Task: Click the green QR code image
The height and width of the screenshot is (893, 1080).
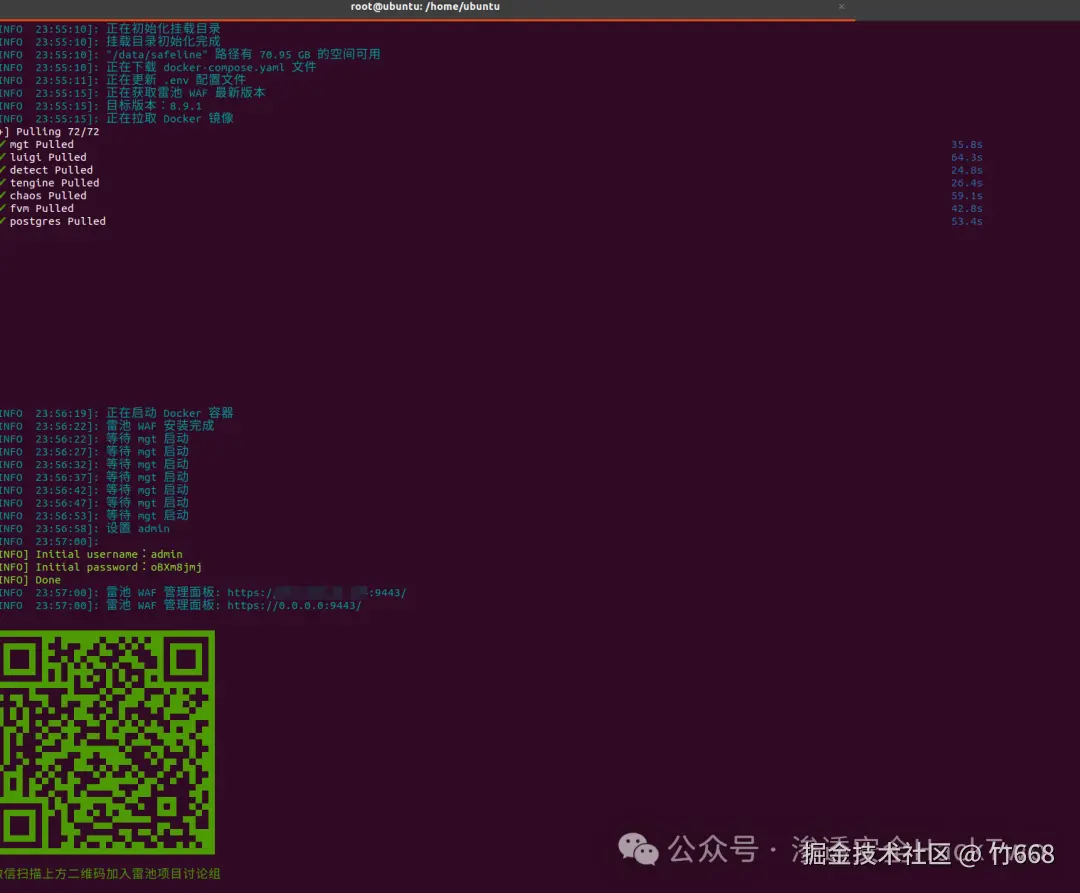Action: point(107,742)
